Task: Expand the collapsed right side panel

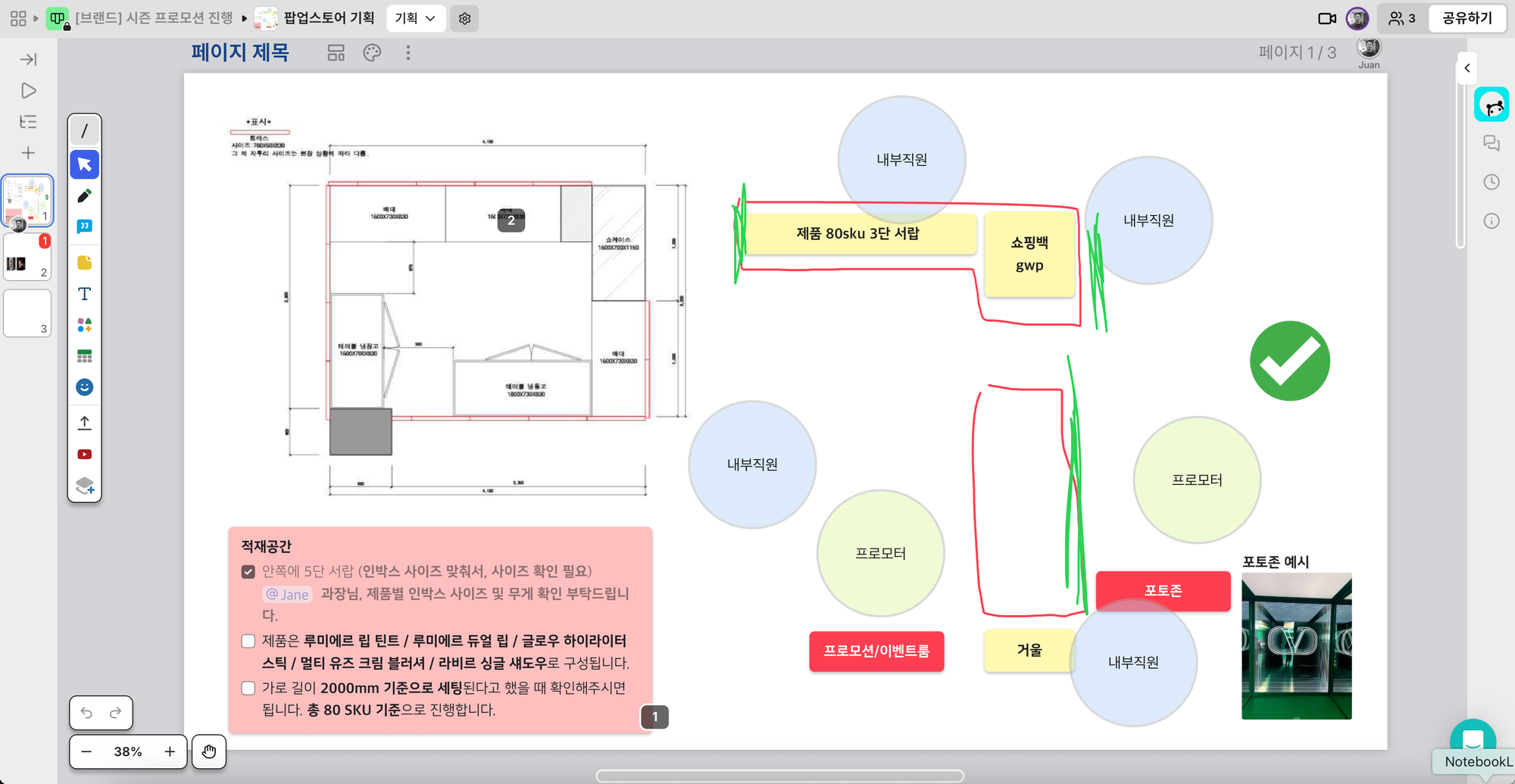Action: 1467,68
